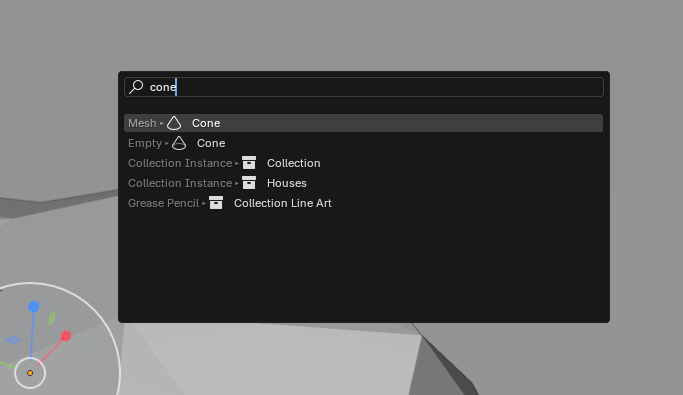Choose Collection Instance Houses result
The height and width of the screenshot is (395, 683).
click(x=363, y=183)
